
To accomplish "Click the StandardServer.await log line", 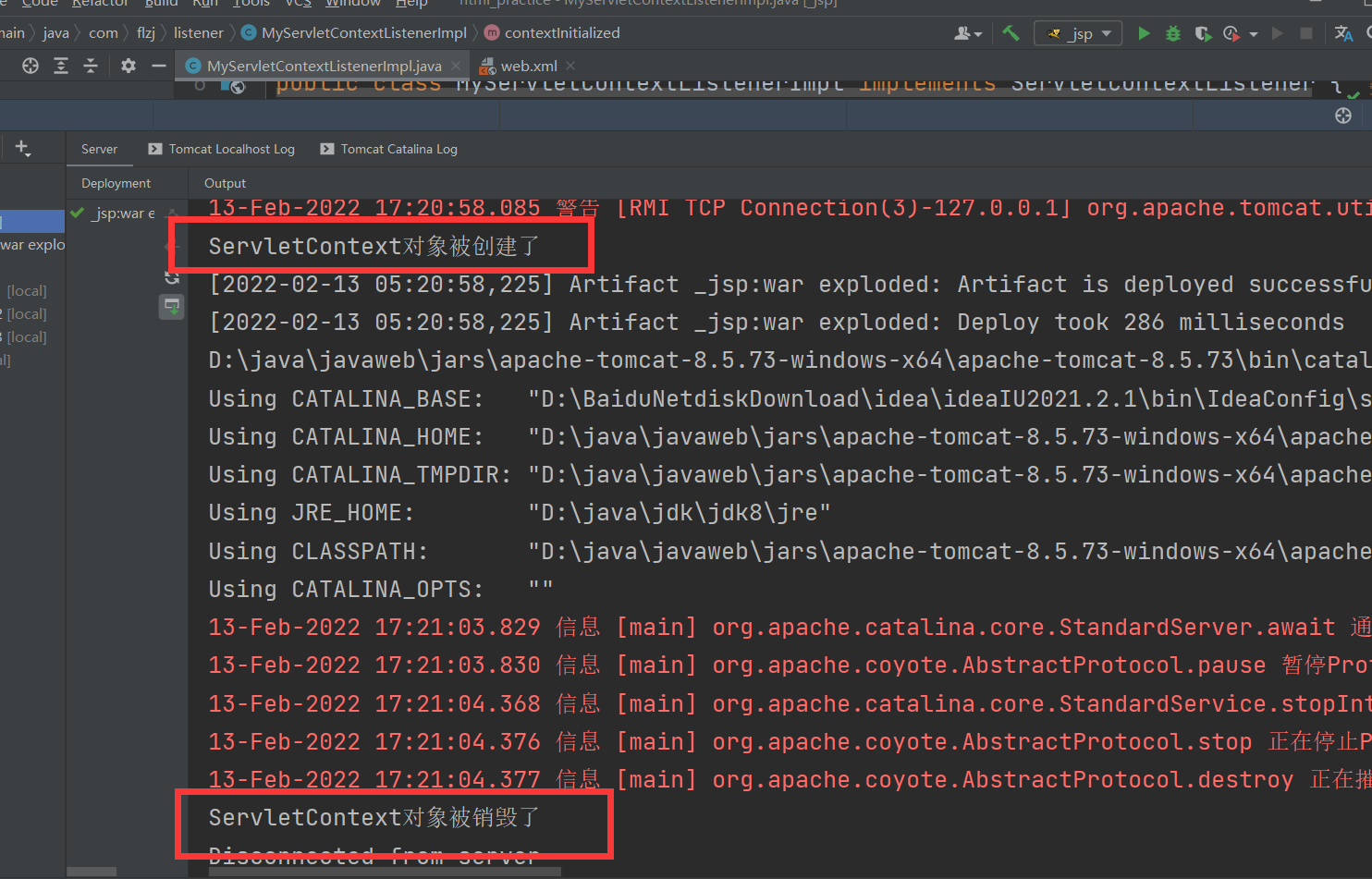I will [x=790, y=628].
